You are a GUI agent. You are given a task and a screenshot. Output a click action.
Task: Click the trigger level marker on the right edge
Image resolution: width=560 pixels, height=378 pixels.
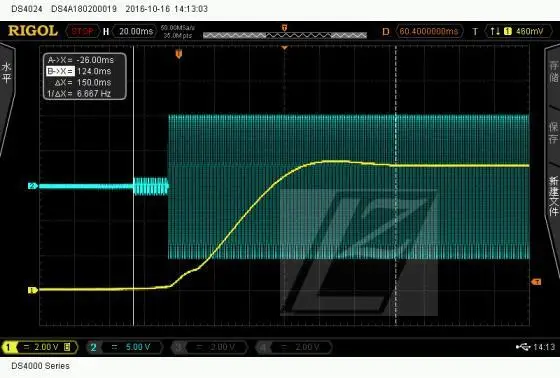536,282
